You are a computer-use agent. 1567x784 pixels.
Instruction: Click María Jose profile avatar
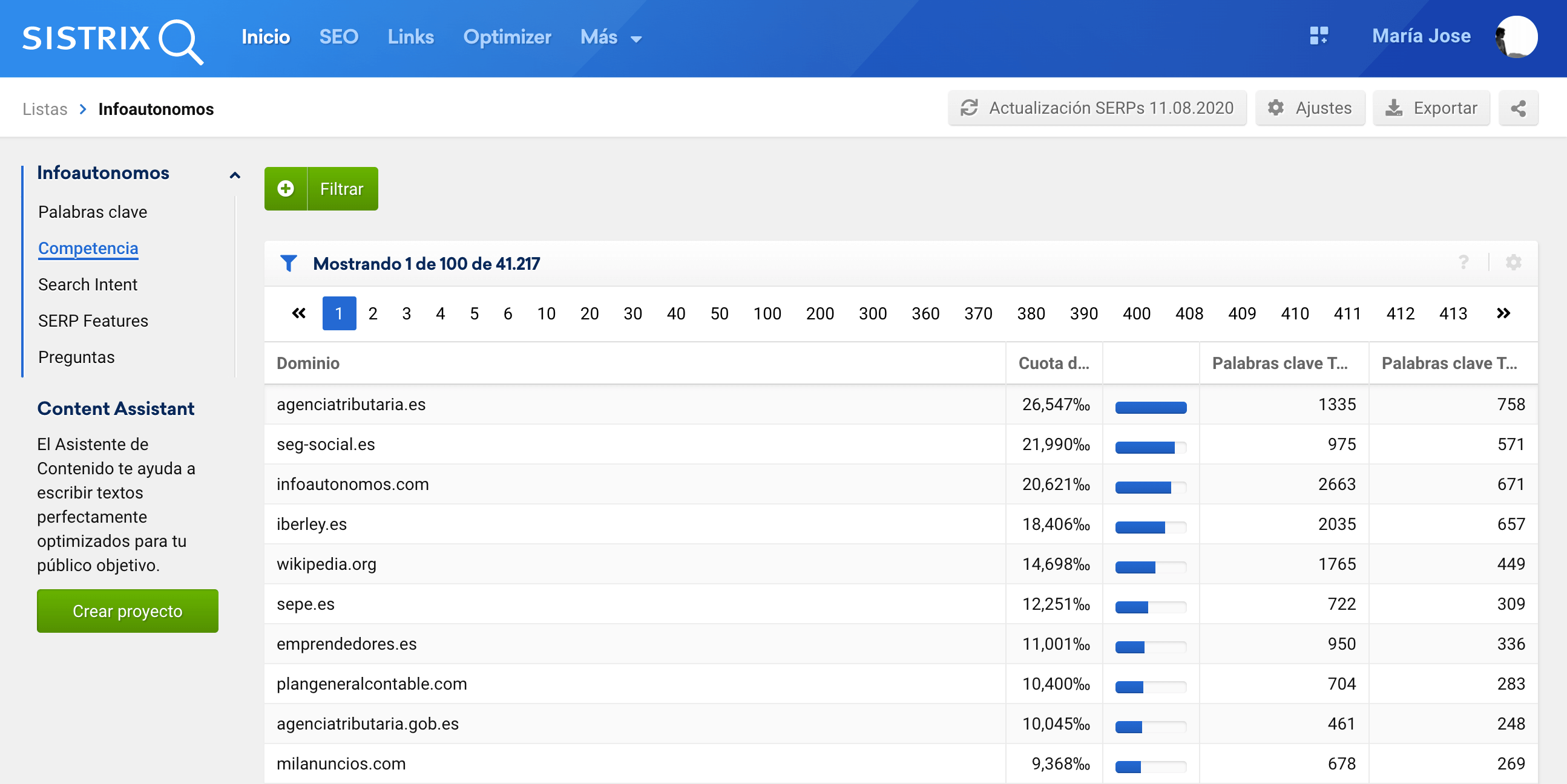(1516, 37)
